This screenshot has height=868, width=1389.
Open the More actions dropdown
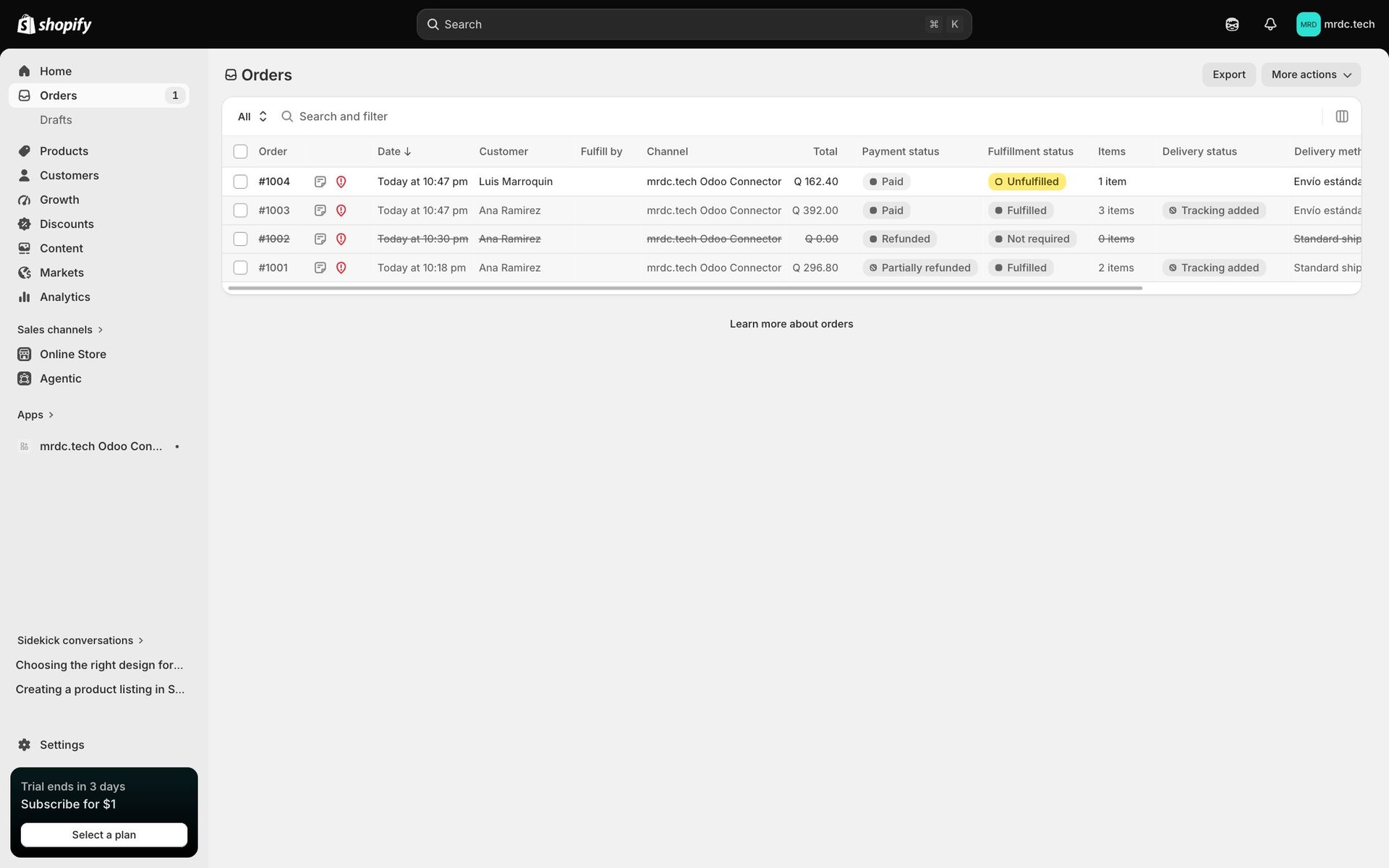click(1311, 75)
